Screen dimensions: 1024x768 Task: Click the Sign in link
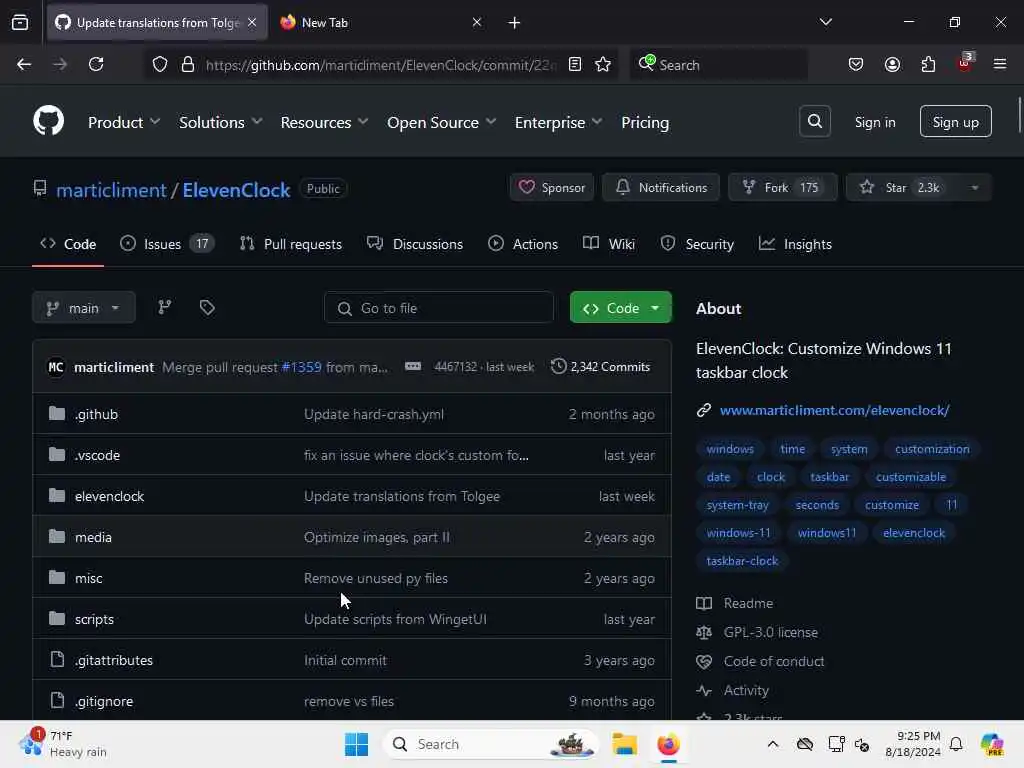click(875, 122)
